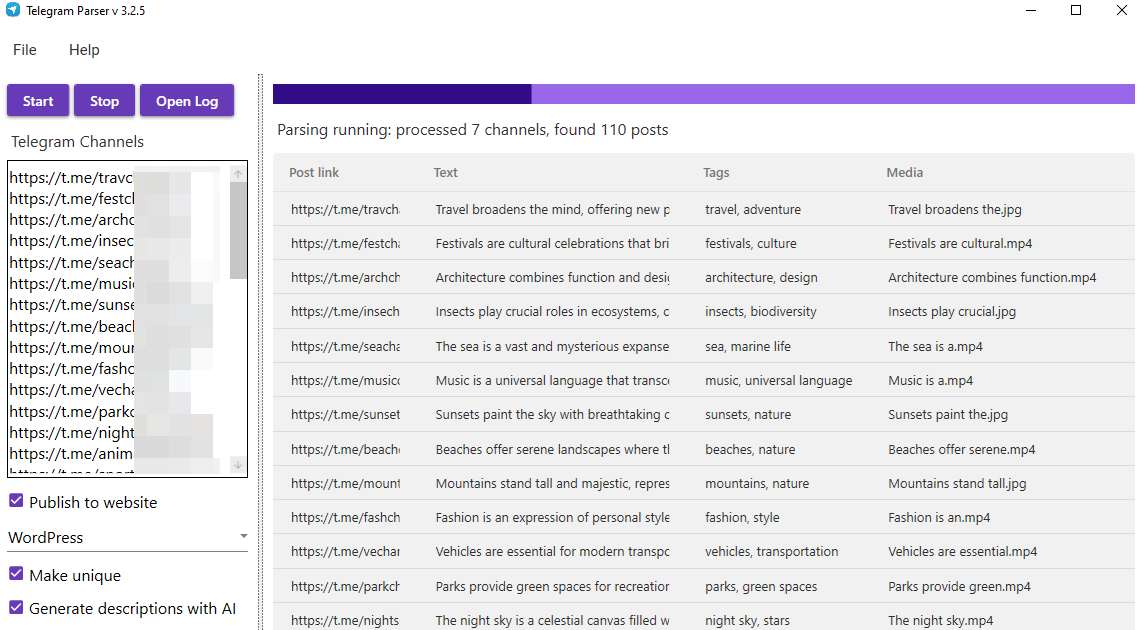1143x630 pixels.
Task: Select the 'travel, adventure' tags cell
Action: pyautogui.click(x=753, y=209)
